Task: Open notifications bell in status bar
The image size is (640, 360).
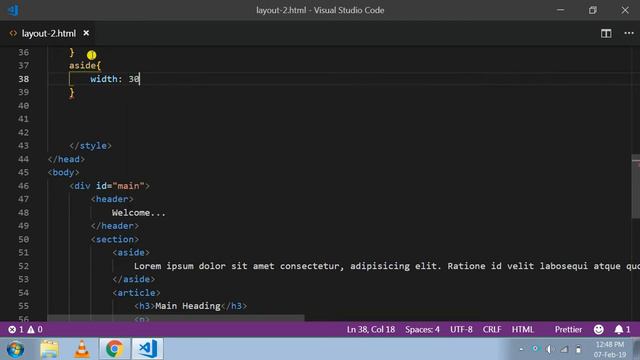Action: point(622,329)
